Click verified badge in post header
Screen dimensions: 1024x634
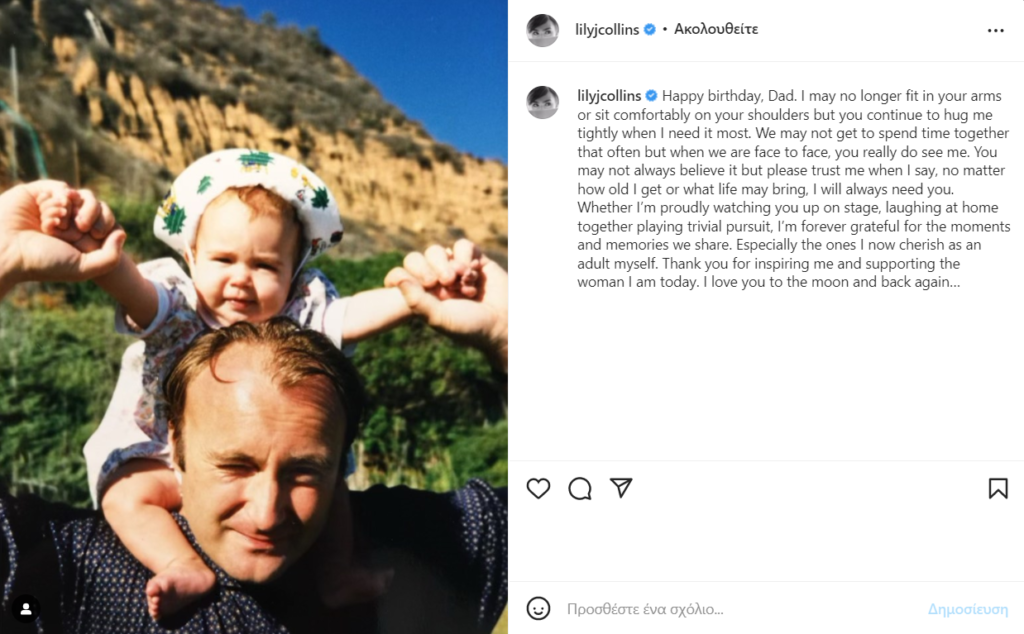[x=650, y=29]
